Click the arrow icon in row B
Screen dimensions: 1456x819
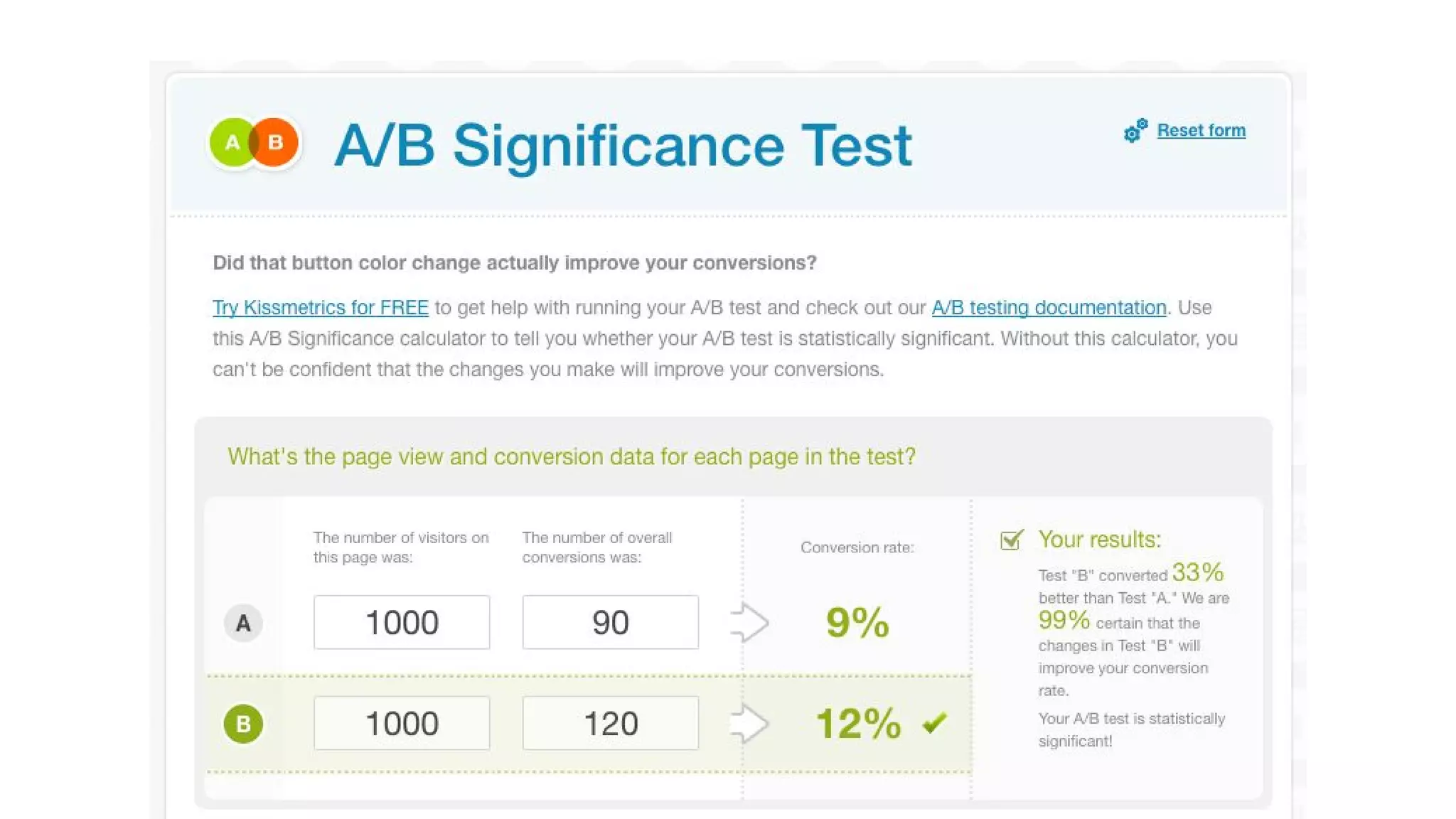point(749,724)
